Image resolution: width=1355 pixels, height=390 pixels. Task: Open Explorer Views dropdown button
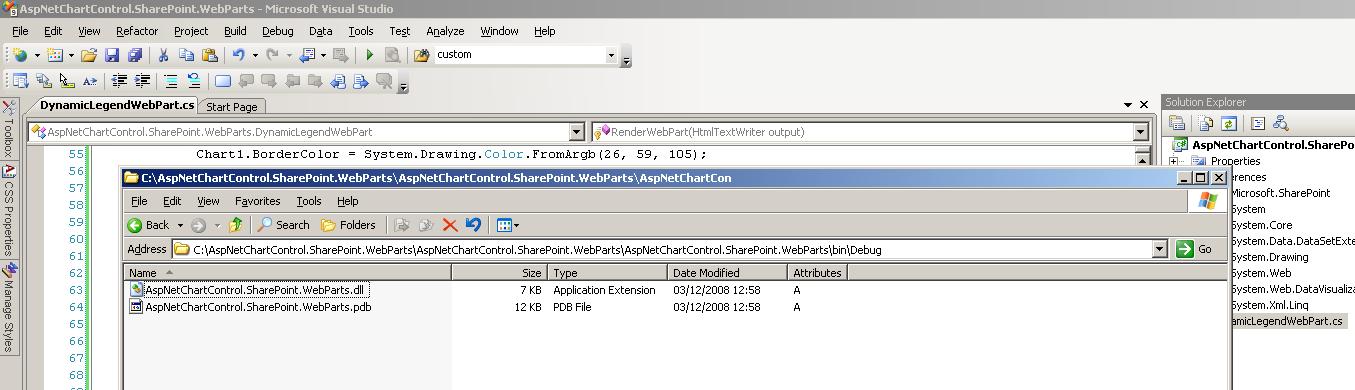[x=507, y=225]
